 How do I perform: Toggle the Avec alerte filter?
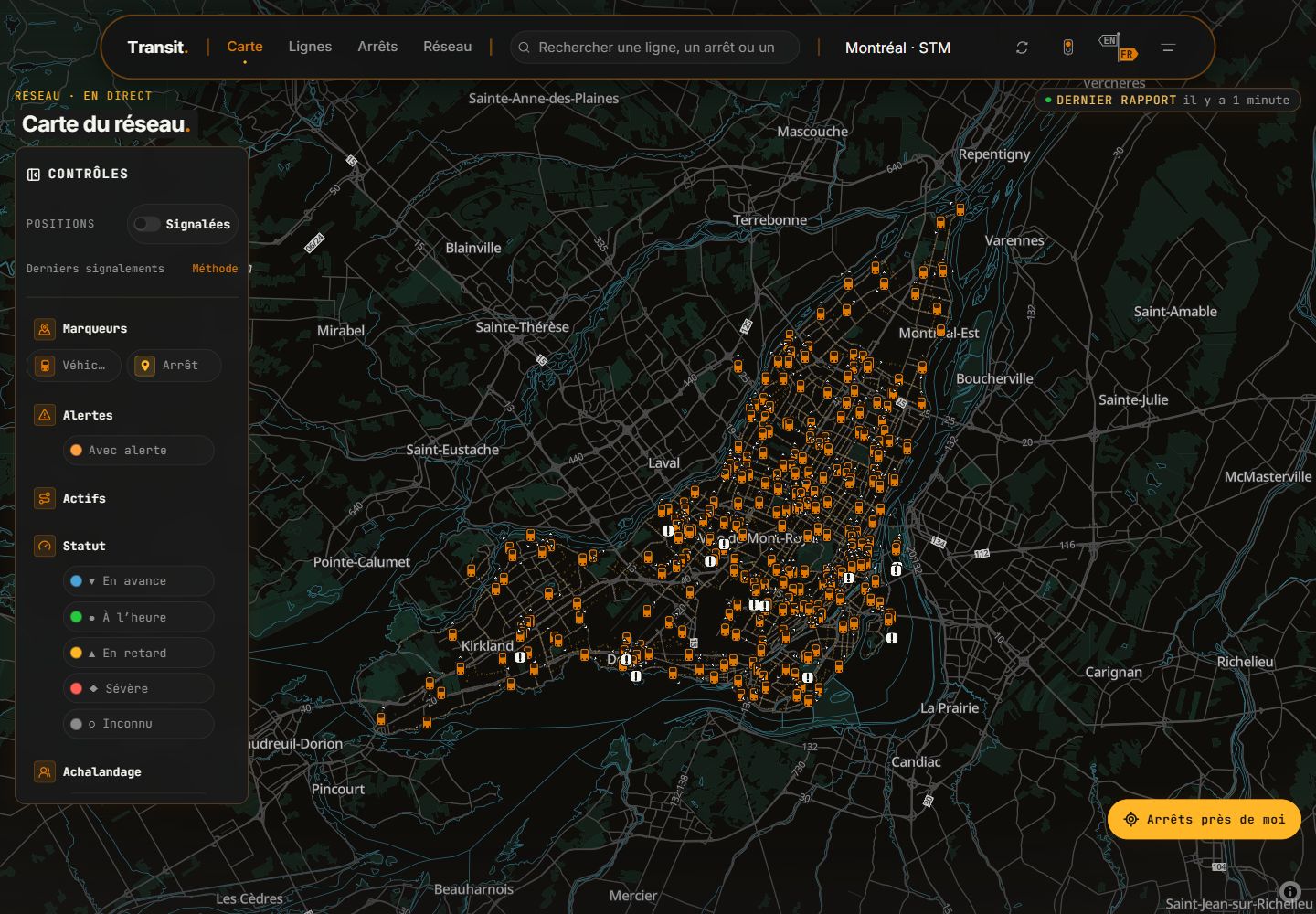tap(138, 451)
